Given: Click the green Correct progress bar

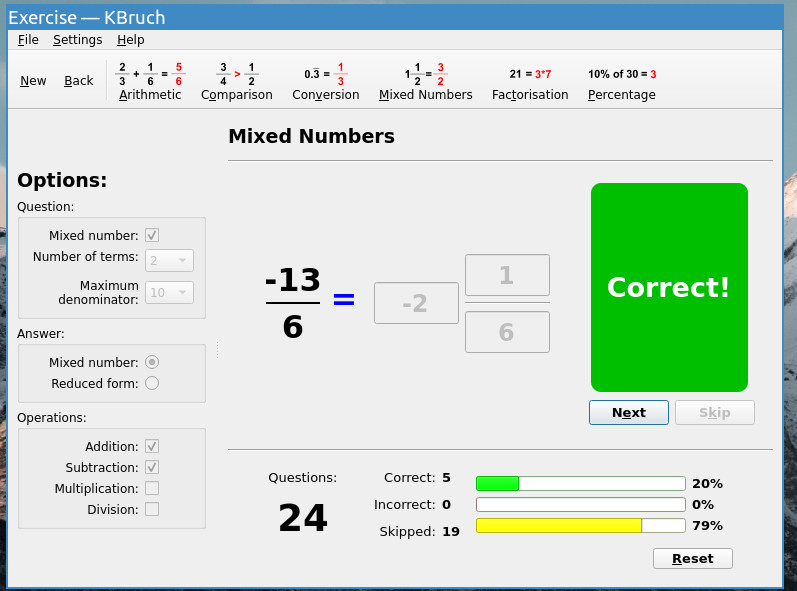Looking at the screenshot, I should (x=580, y=483).
